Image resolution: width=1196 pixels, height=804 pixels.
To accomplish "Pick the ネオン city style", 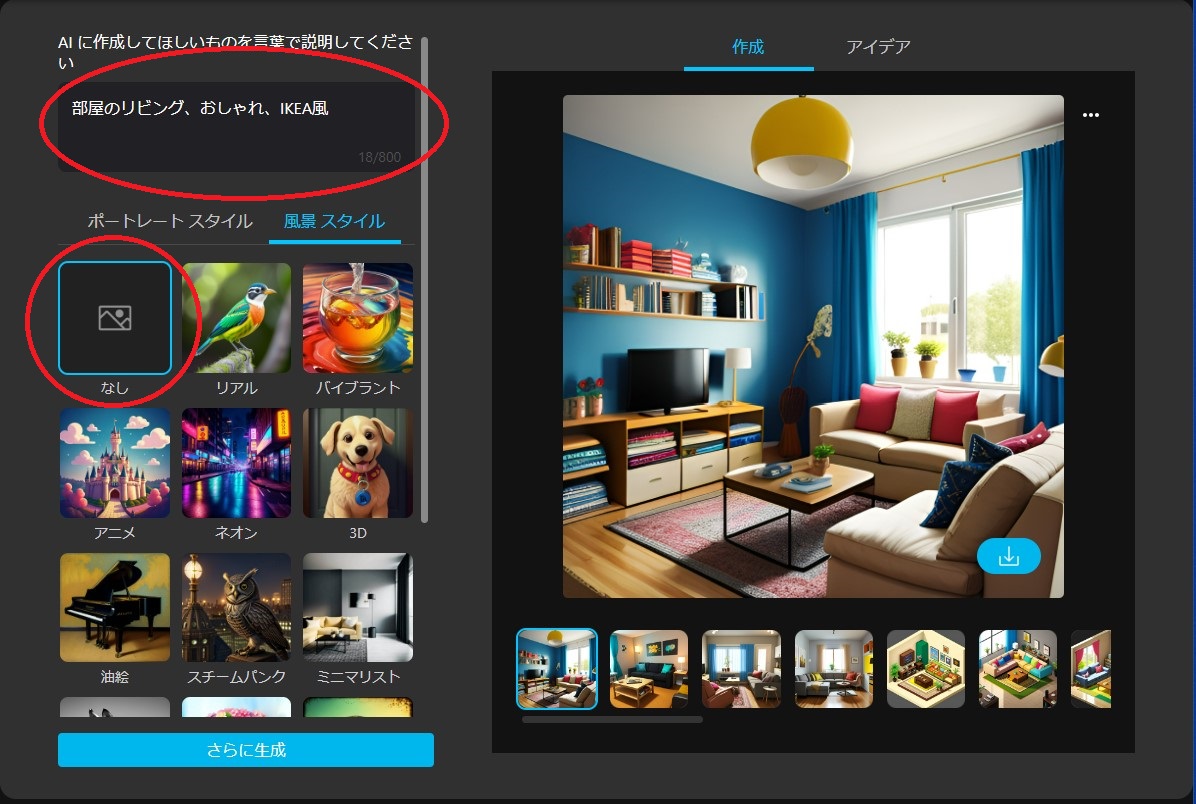I will point(236,463).
